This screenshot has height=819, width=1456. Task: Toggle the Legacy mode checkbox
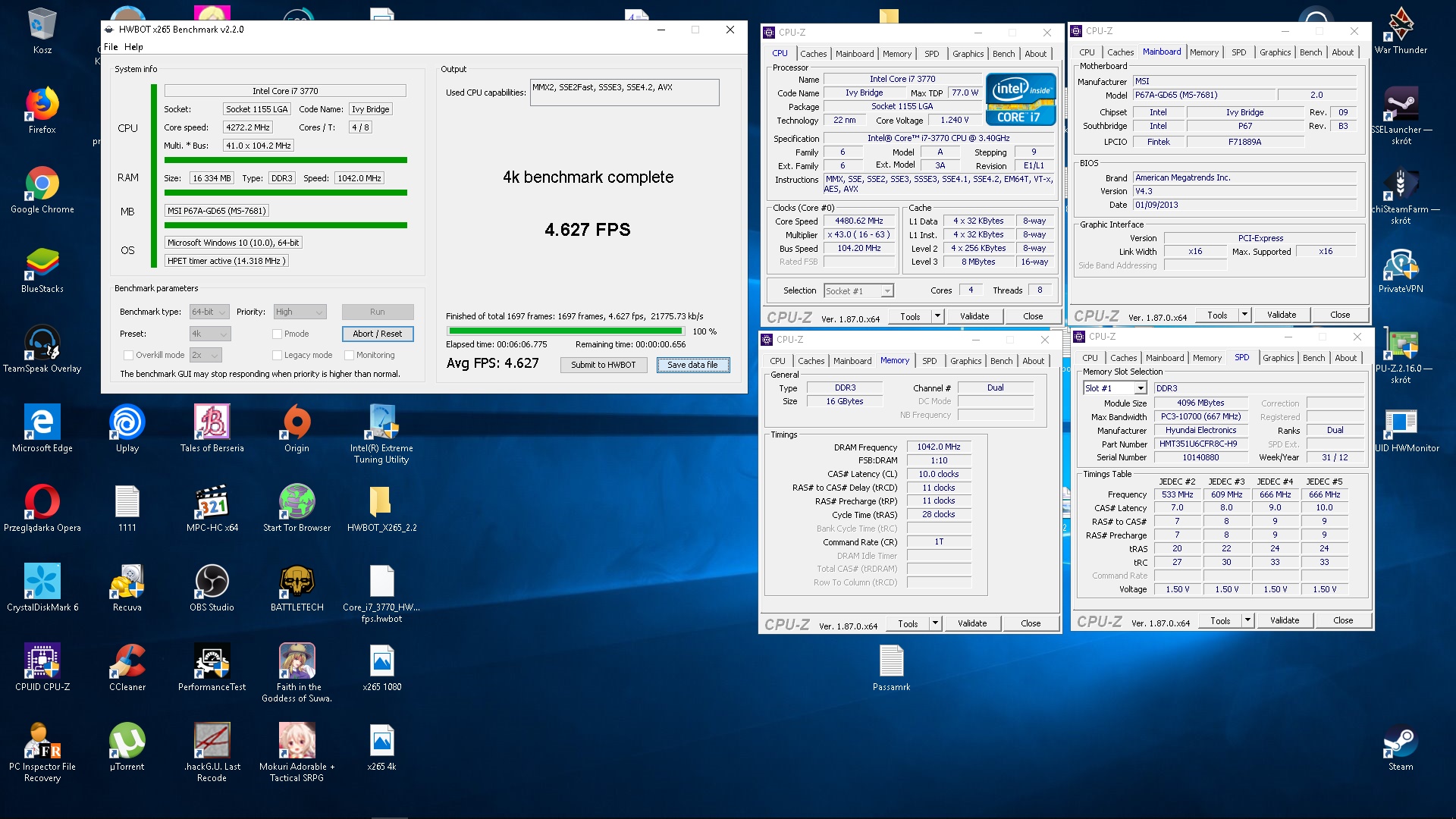[x=277, y=356]
